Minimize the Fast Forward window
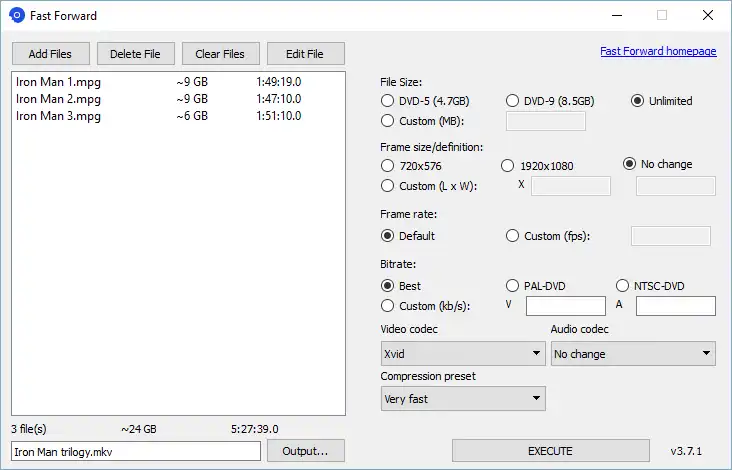The height and width of the screenshot is (470, 732). click(x=617, y=15)
